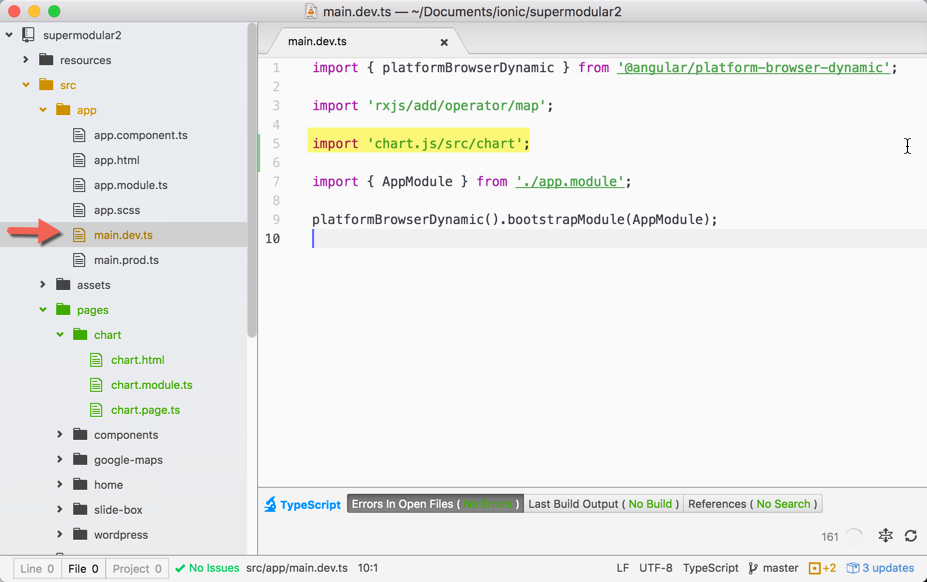927x582 pixels.
Task: Click the Project 0 linter scope button
Action: click(137, 568)
